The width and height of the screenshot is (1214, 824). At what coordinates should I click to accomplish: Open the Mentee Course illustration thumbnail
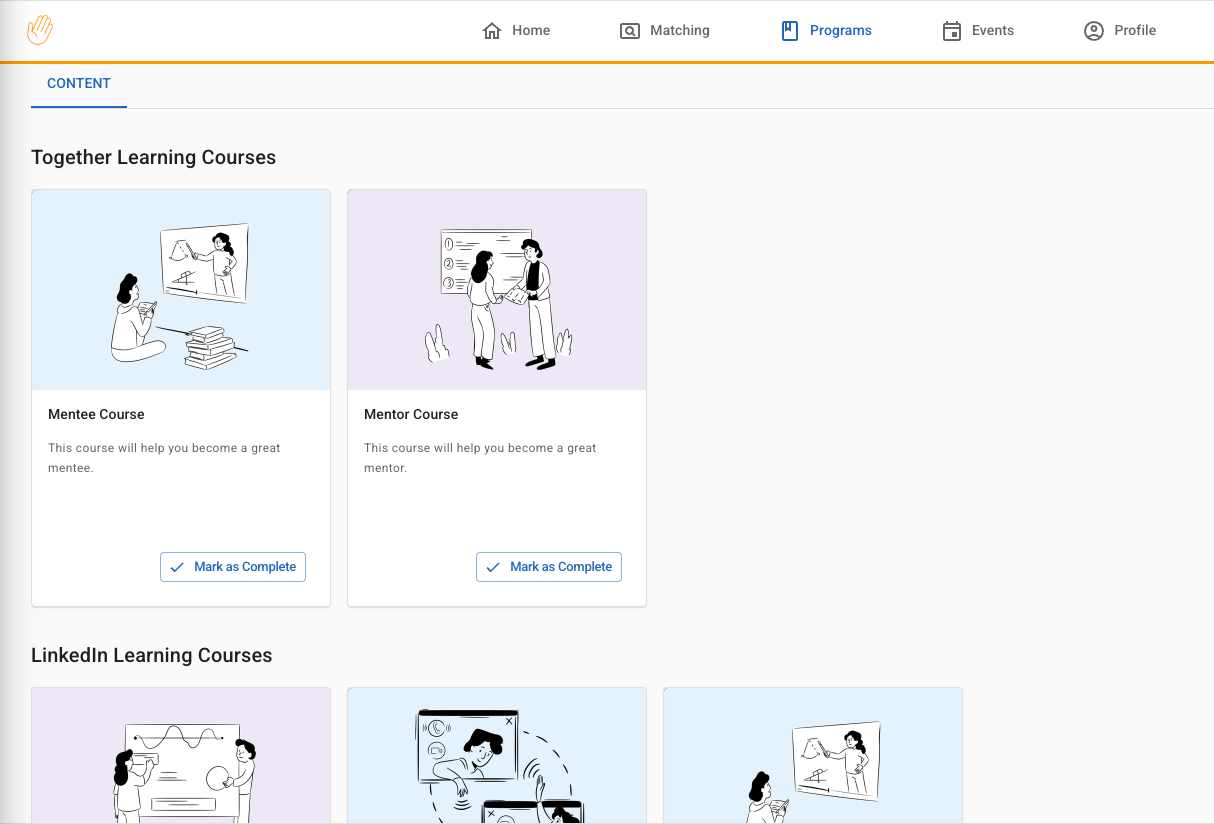181,290
